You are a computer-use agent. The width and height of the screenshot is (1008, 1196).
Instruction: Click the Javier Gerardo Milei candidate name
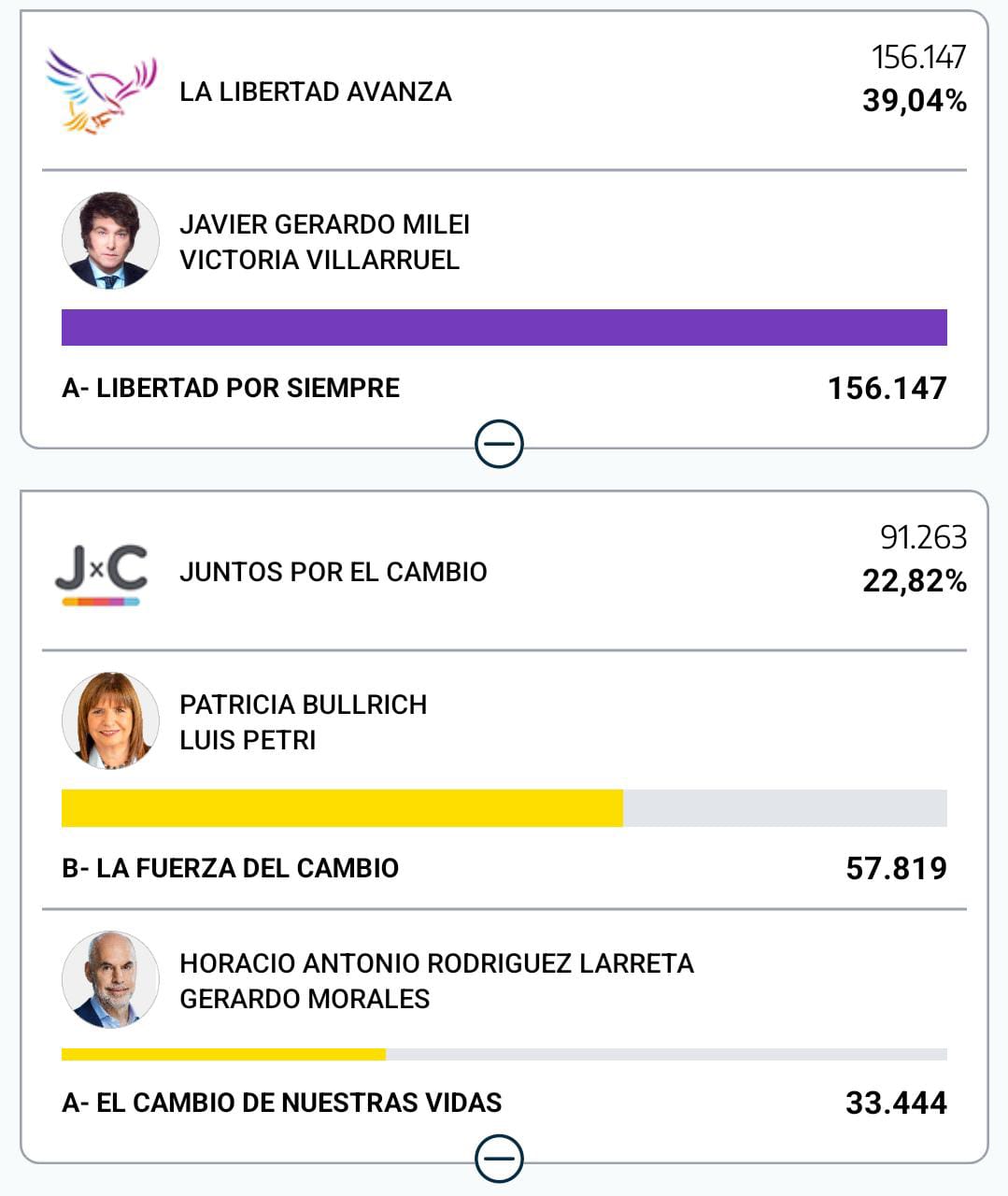point(324,225)
